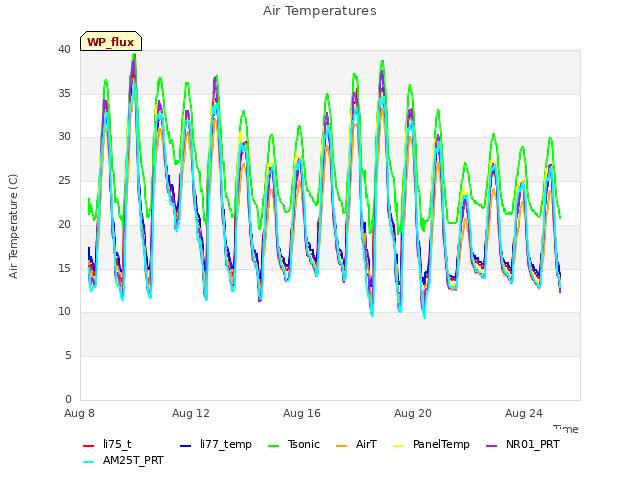Click the 0 y-axis tick label

(x=68, y=399)
